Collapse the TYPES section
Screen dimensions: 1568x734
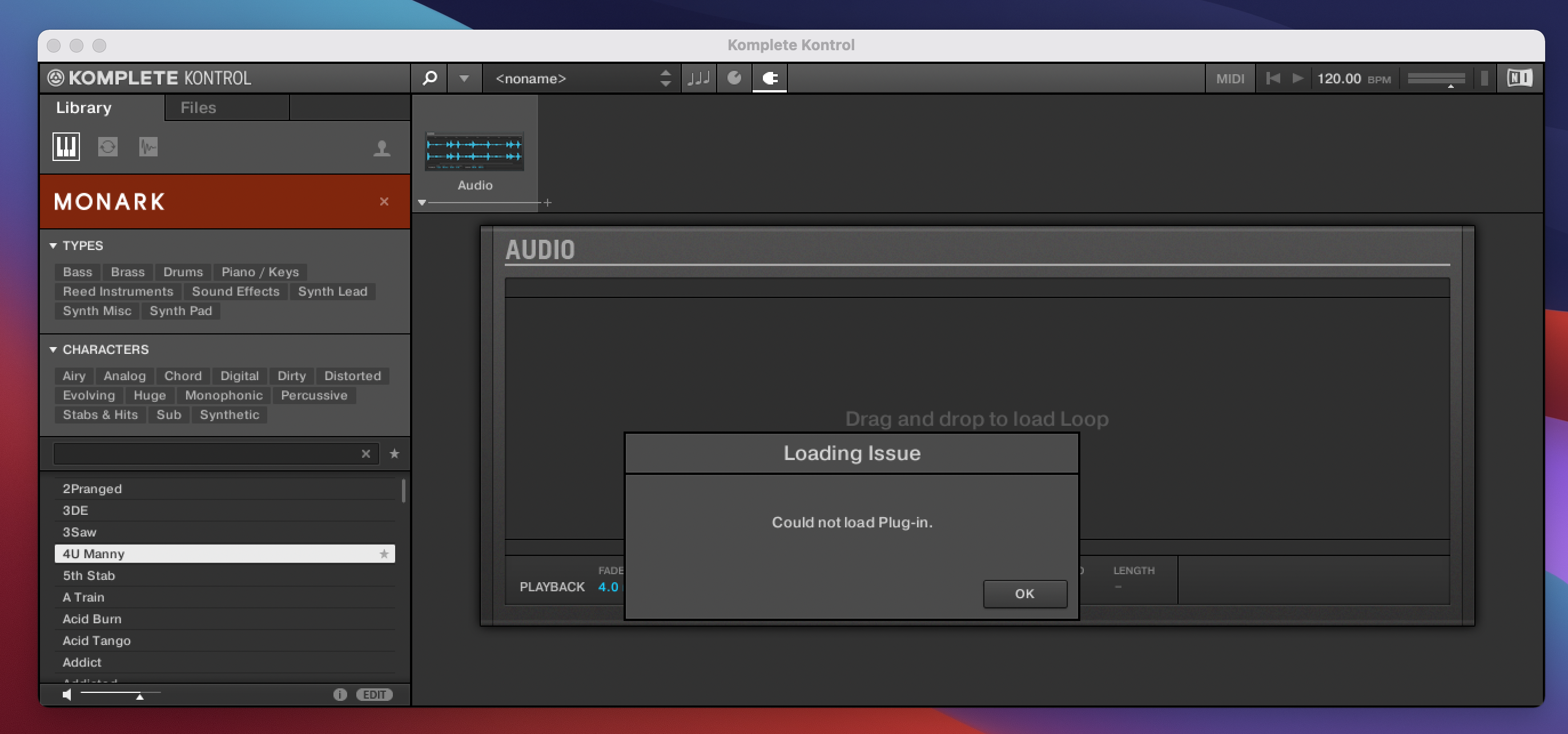point(53,245)
